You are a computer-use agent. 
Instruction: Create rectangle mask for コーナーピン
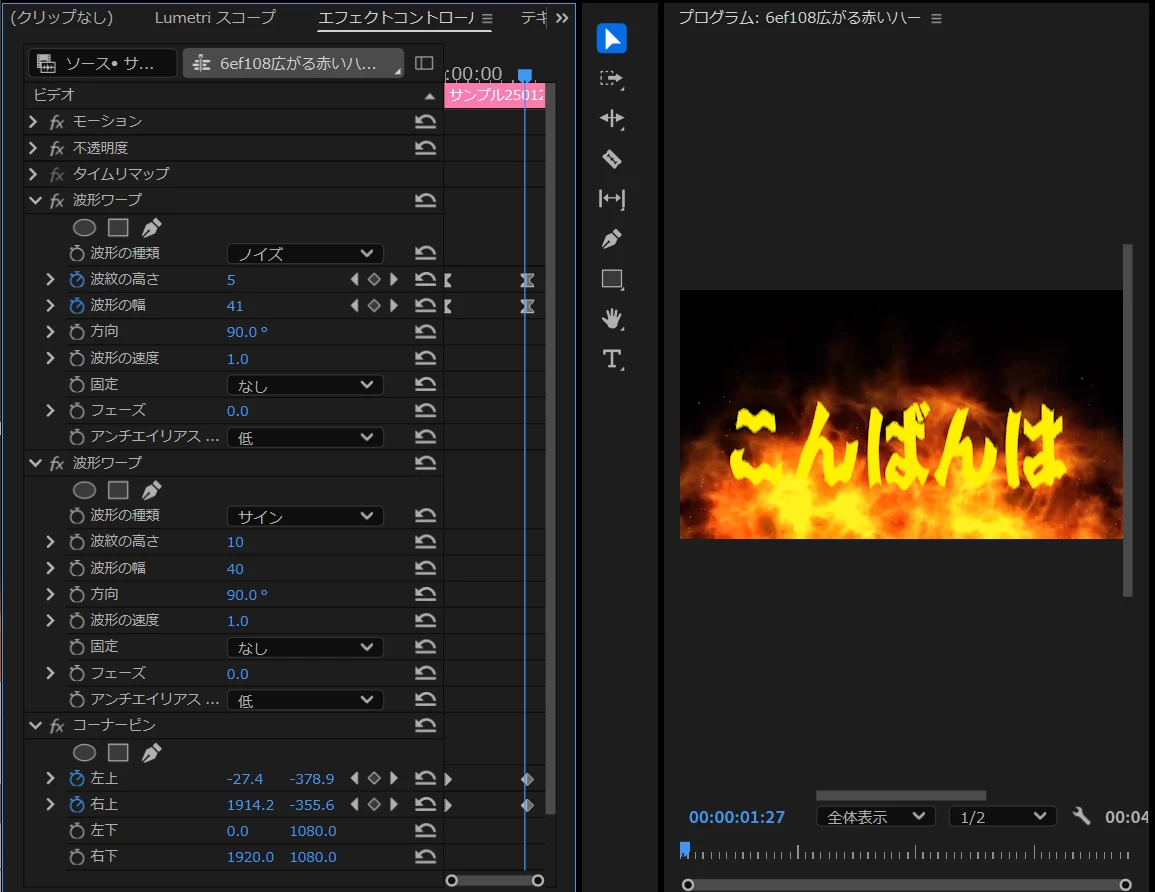[x=118, y=752]
